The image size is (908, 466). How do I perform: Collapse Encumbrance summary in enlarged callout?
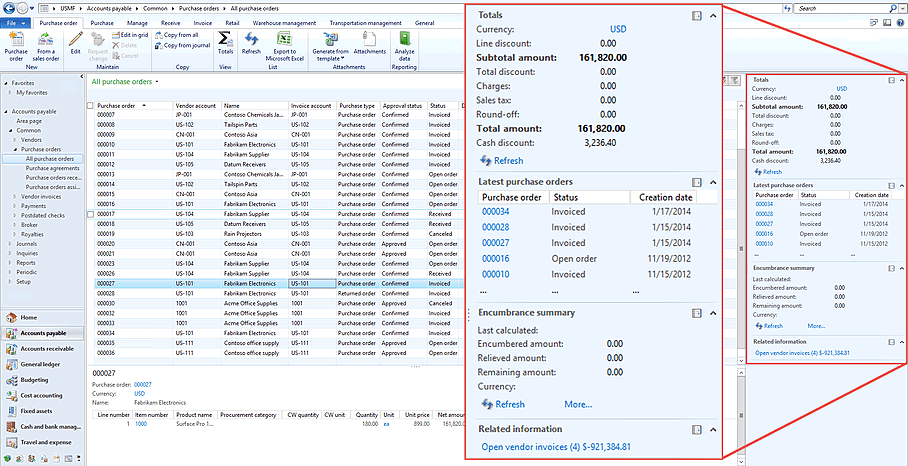tap(713, 313)
